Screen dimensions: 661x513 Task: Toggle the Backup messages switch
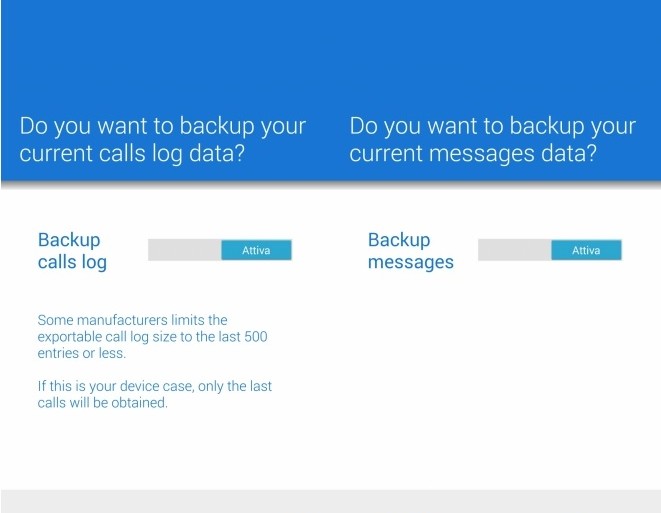click(x=549, y=250)
